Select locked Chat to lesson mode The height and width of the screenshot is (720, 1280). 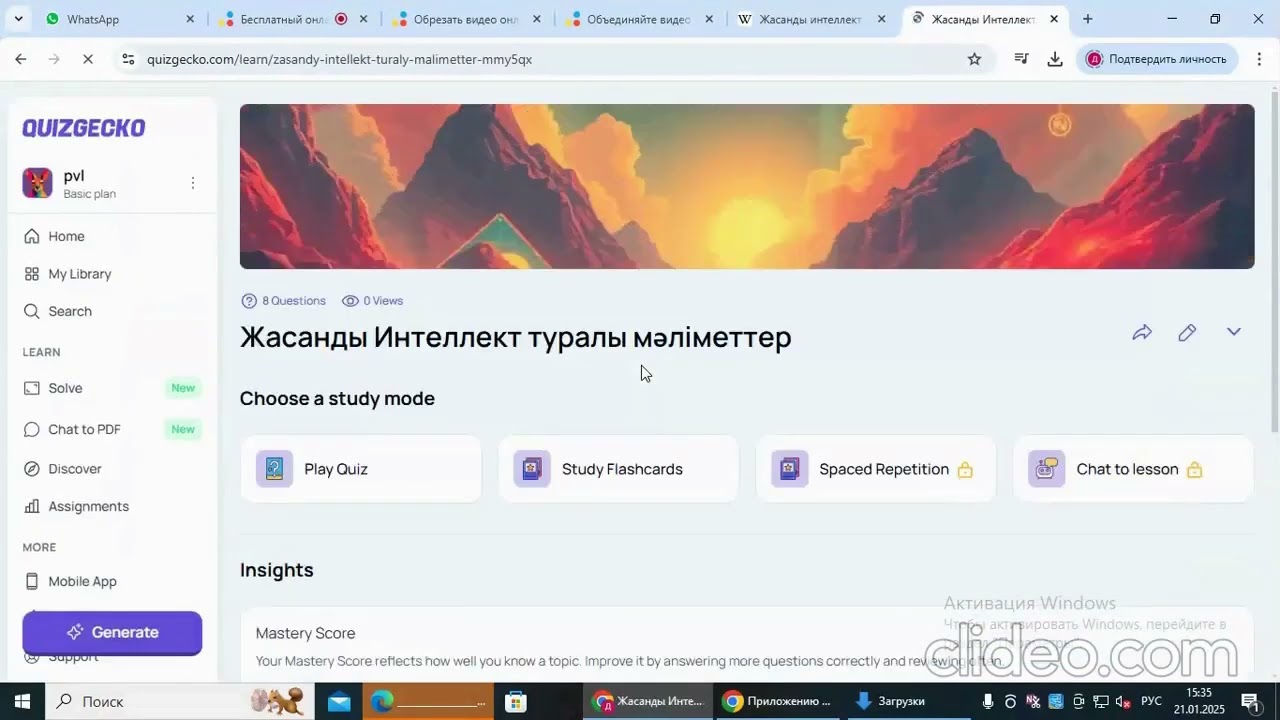point(1133,469)
